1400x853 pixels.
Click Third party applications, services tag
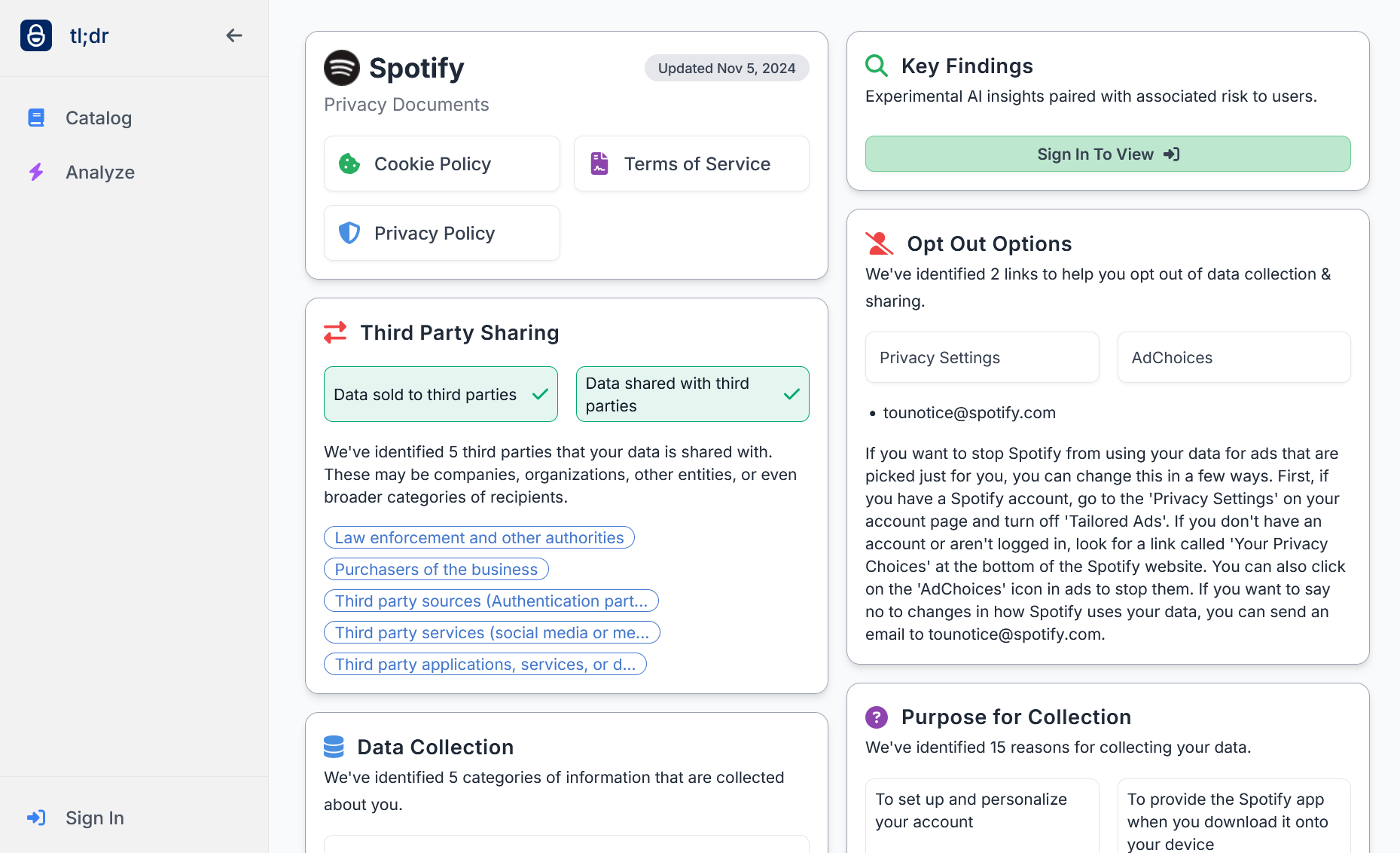point(485,664)
